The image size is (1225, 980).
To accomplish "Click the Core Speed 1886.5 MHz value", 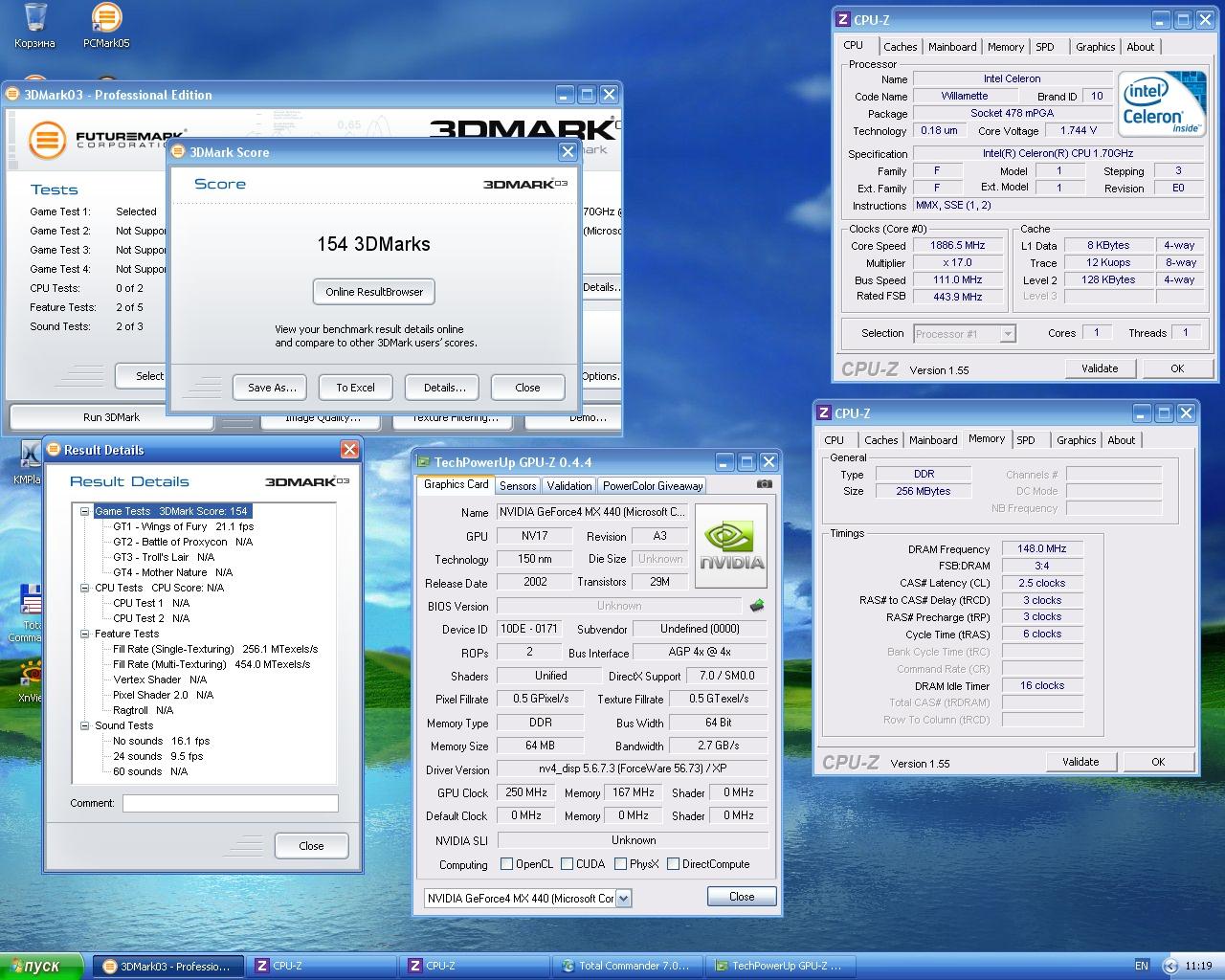I will (958, 246).
